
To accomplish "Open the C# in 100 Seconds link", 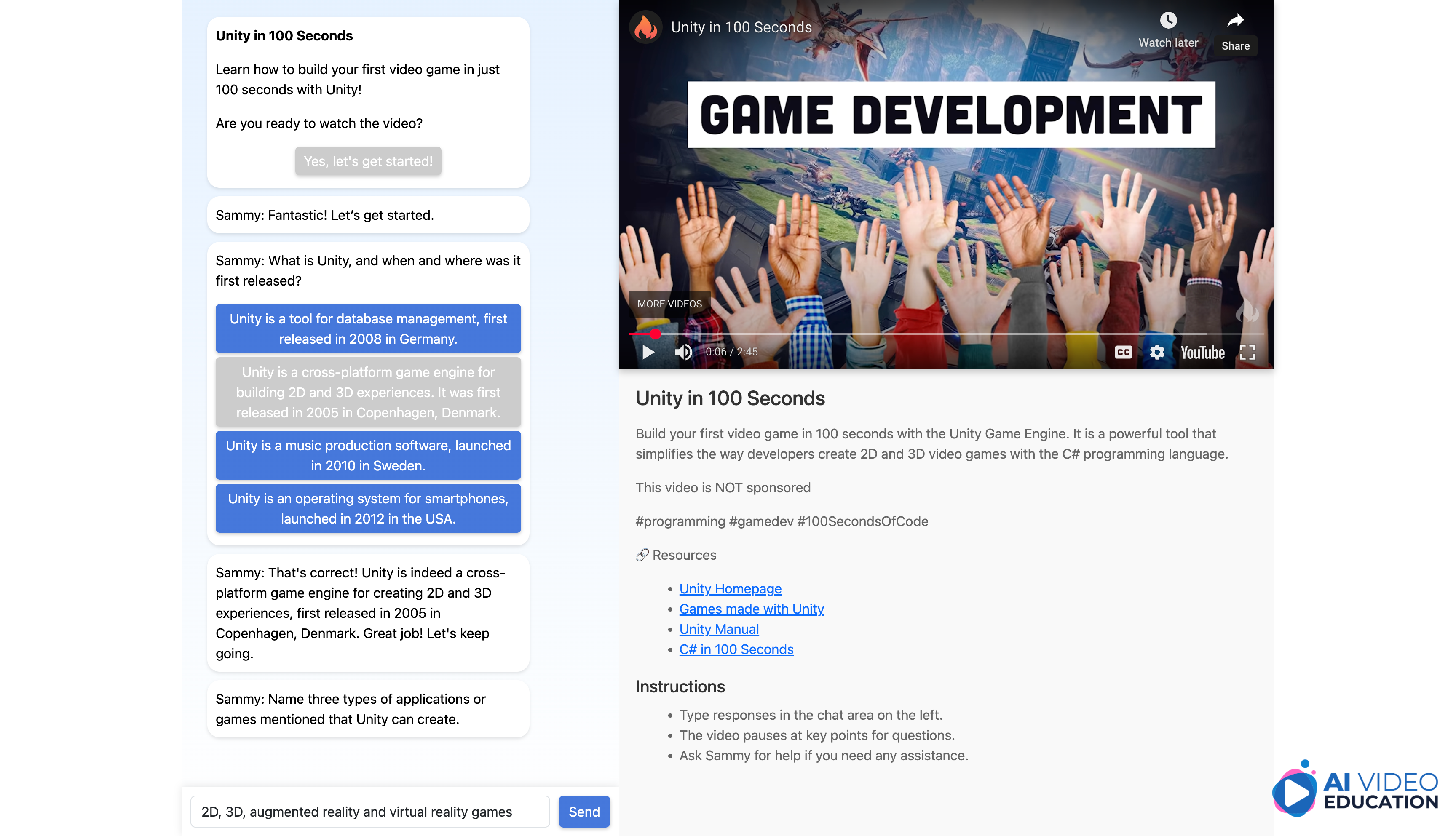I will point(736,649).
